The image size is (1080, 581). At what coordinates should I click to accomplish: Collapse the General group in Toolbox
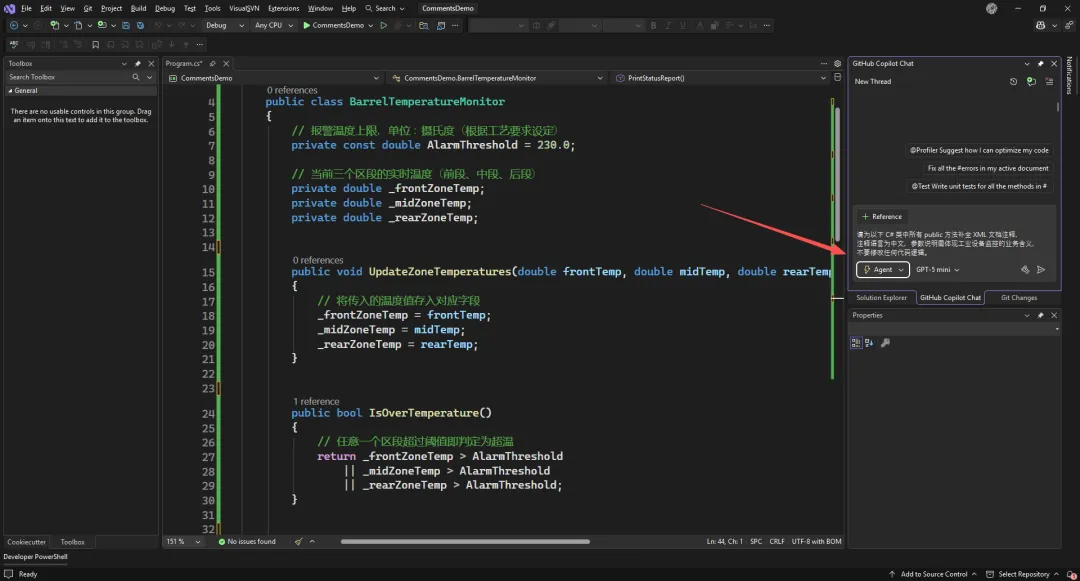(x=10, y=91)
